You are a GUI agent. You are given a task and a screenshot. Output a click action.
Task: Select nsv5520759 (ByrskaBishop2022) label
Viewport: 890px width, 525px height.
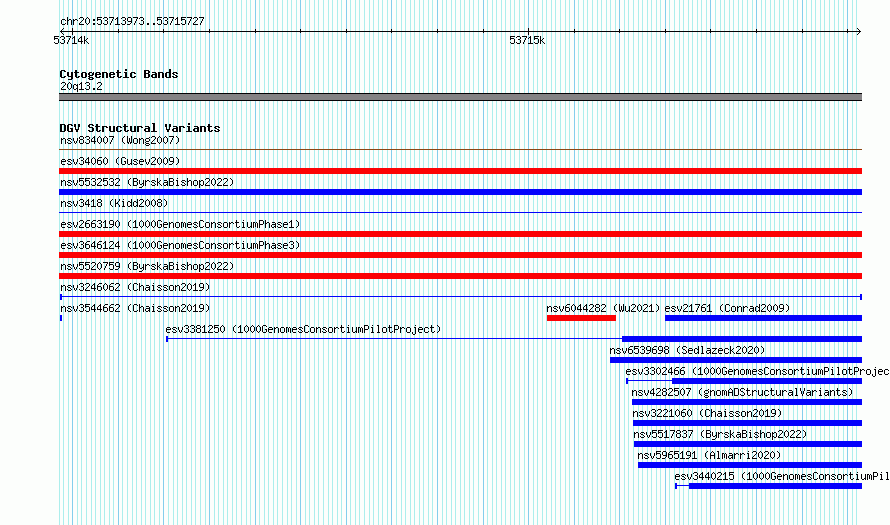(147, 266)
